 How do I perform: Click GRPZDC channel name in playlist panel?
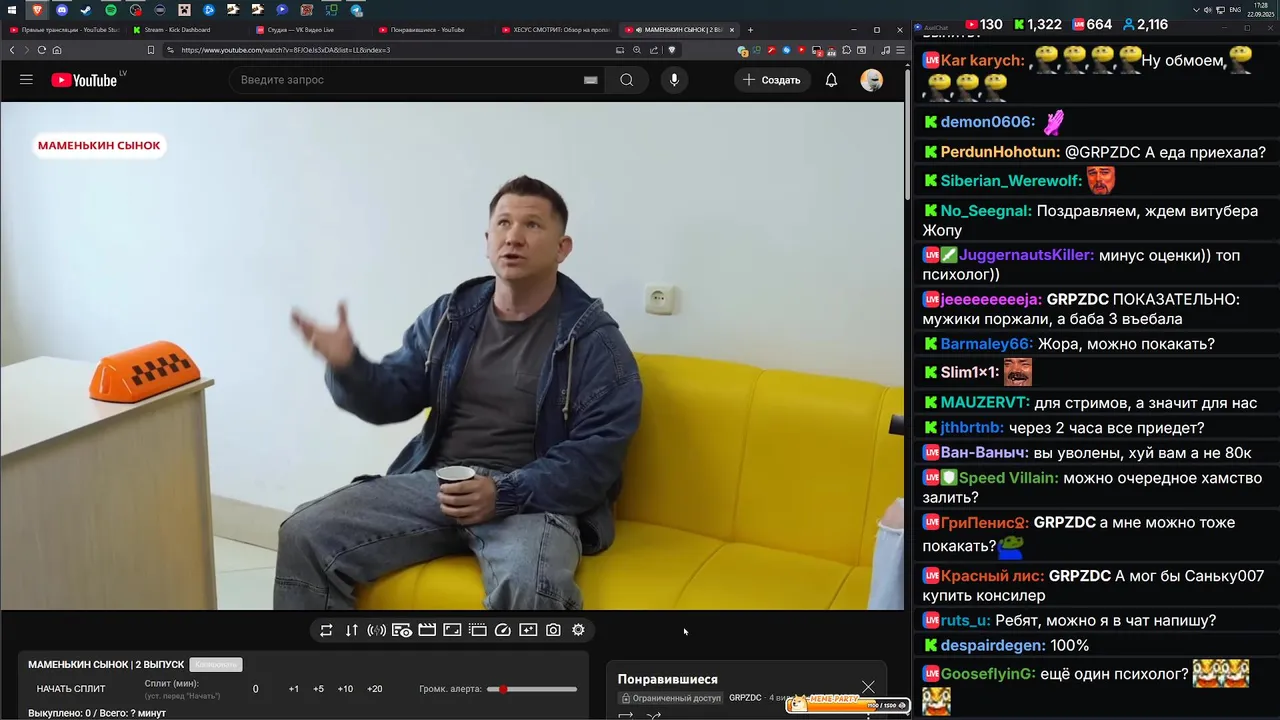(x=745, y=698)
